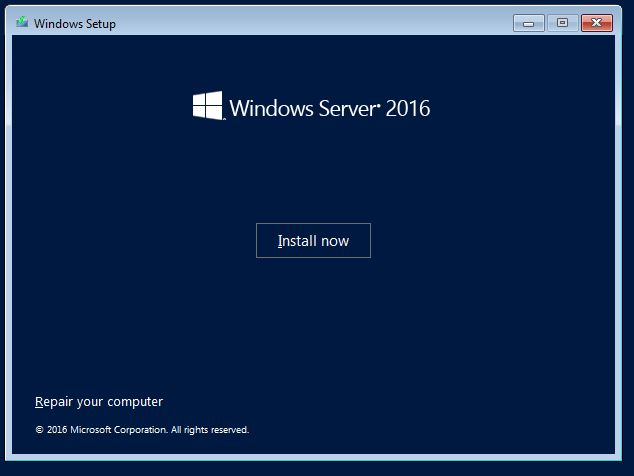Image resolution: width=634 pixels, height=476 pixels.
Task: Click the Windows Setup title bar icon
Action: click(22, 22)
